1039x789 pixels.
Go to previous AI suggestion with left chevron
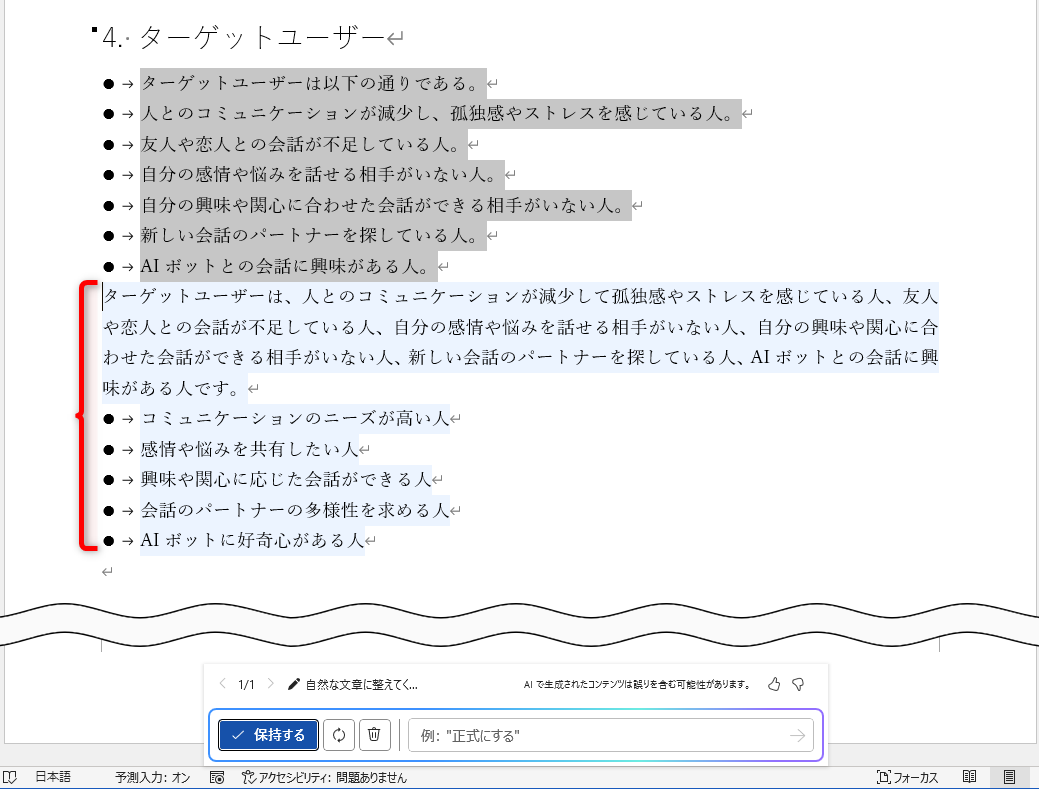[x=221, y=684]
